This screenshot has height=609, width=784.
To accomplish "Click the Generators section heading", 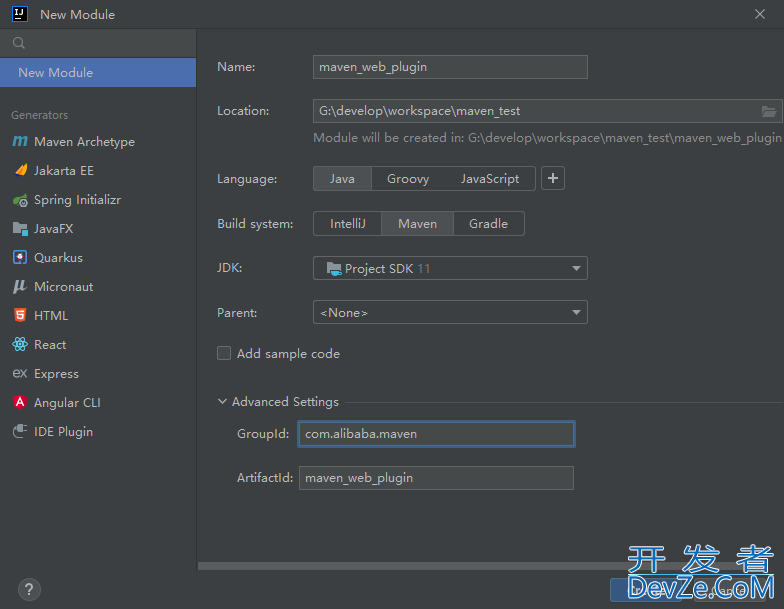I will 40,115.
